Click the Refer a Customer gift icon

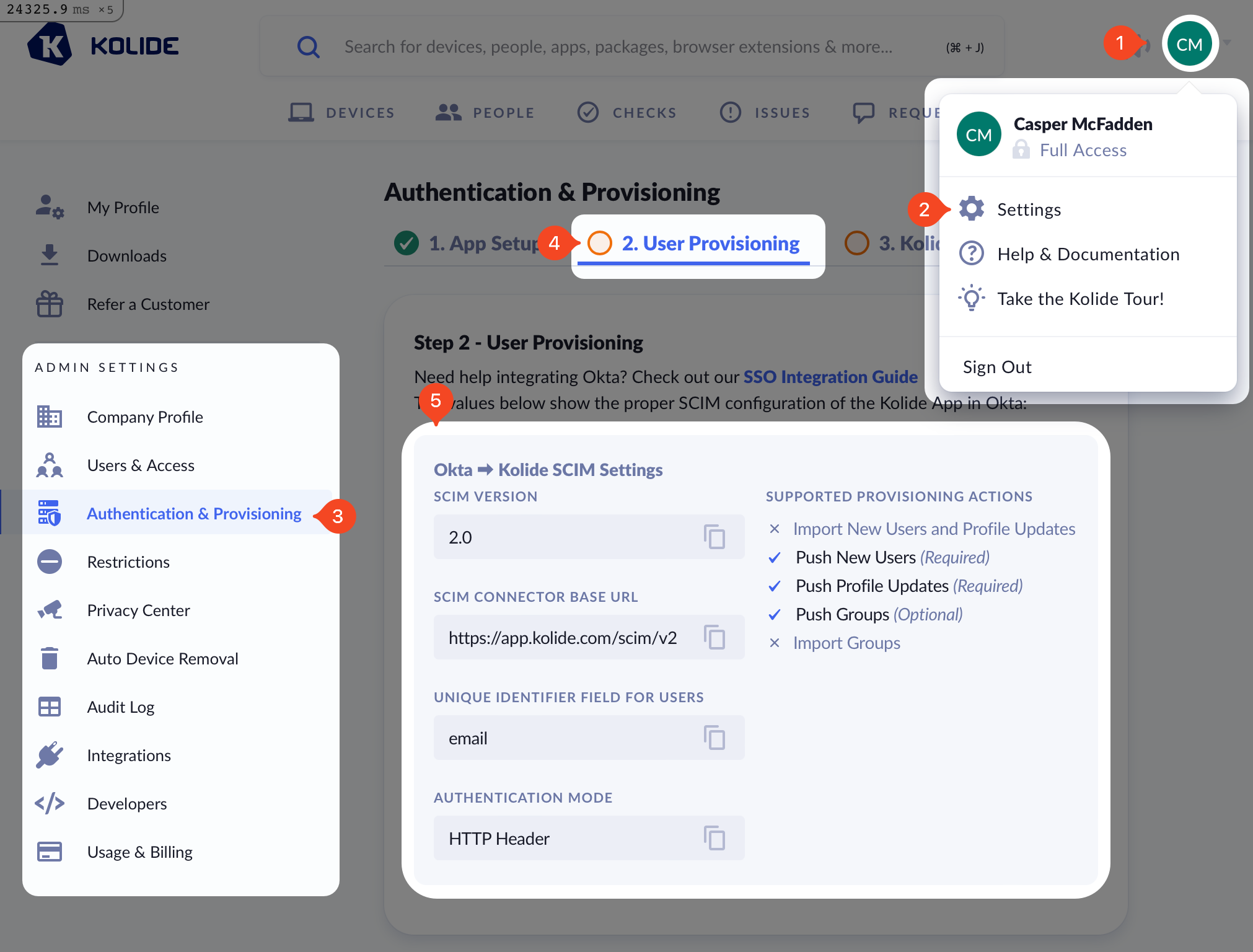tap(49, 304)
